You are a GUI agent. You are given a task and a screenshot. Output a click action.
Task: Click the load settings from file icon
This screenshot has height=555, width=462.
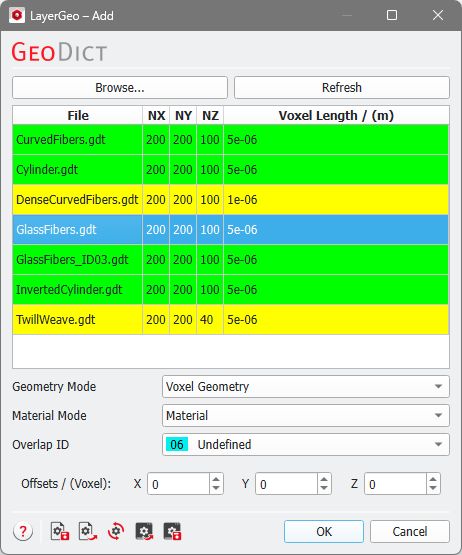pyautogui.click(x=88, y=531)
